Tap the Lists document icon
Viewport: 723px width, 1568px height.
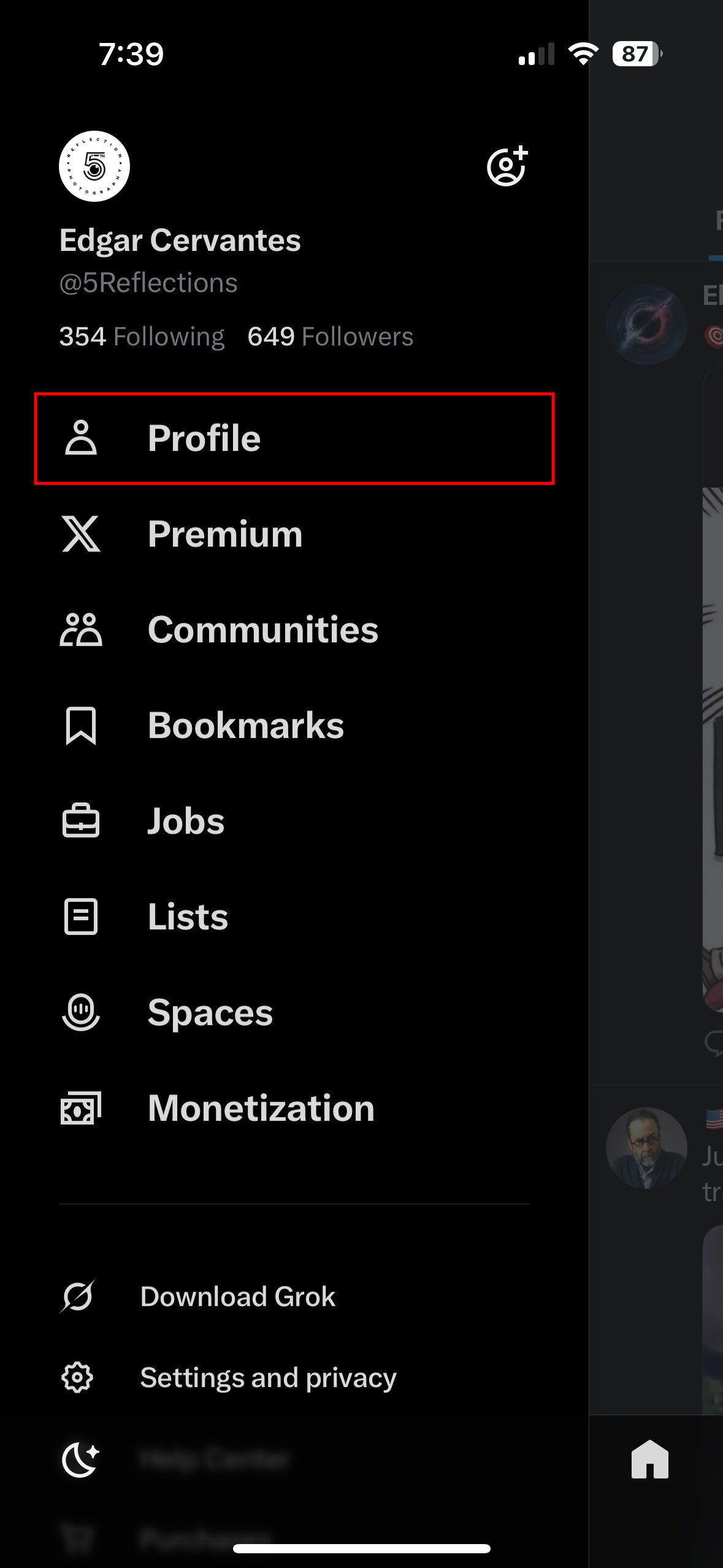[81, 917]
